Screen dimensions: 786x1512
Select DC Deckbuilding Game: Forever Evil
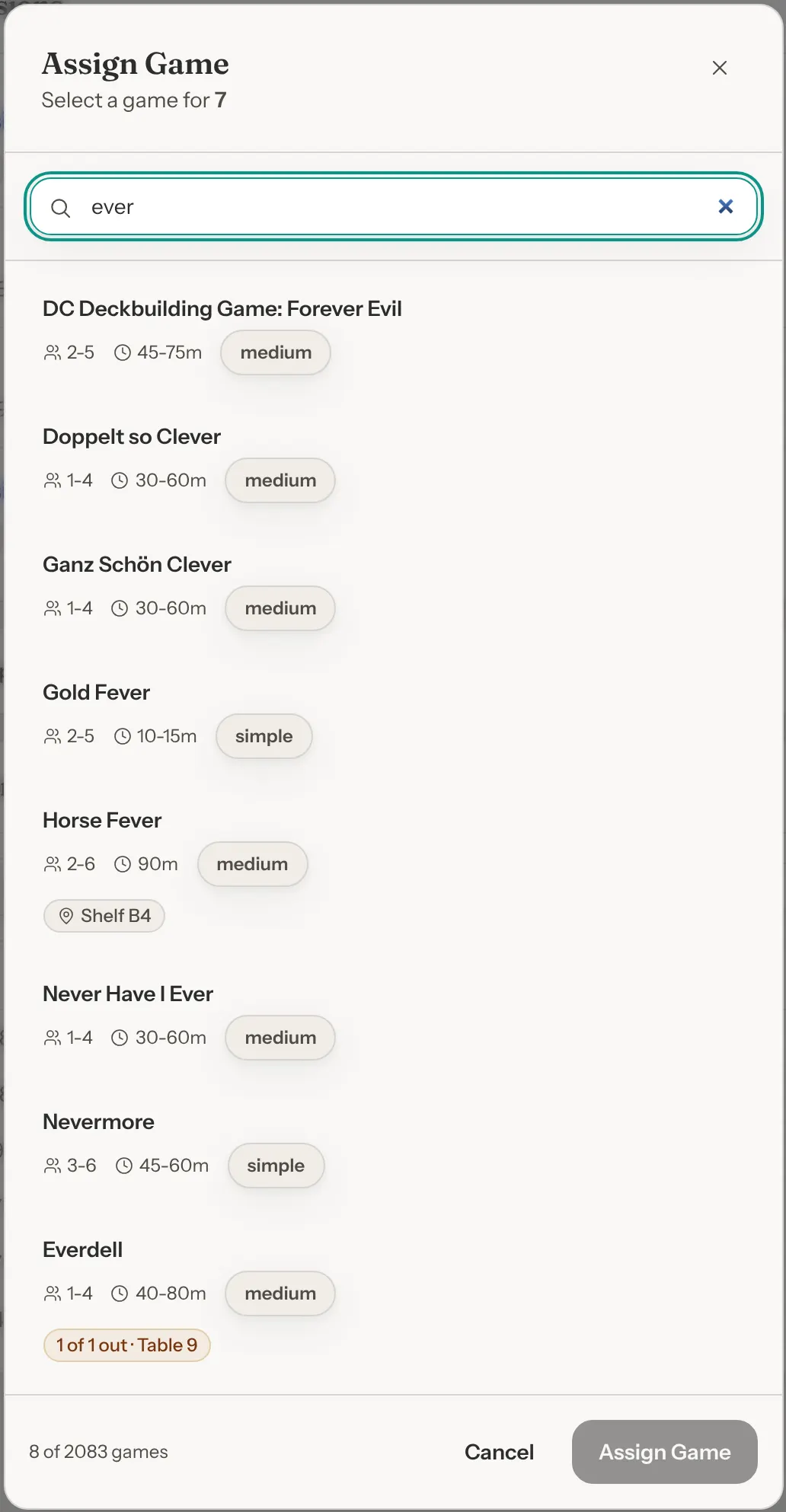click(x=393, y=333)
